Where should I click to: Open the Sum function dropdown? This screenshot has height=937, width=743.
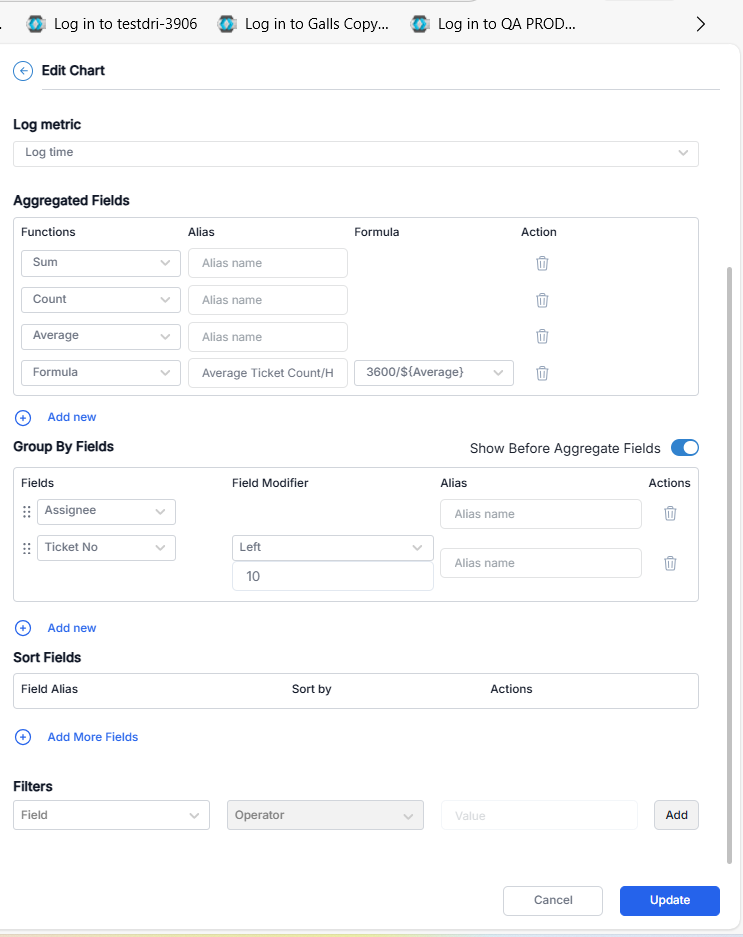pos(100,263)
